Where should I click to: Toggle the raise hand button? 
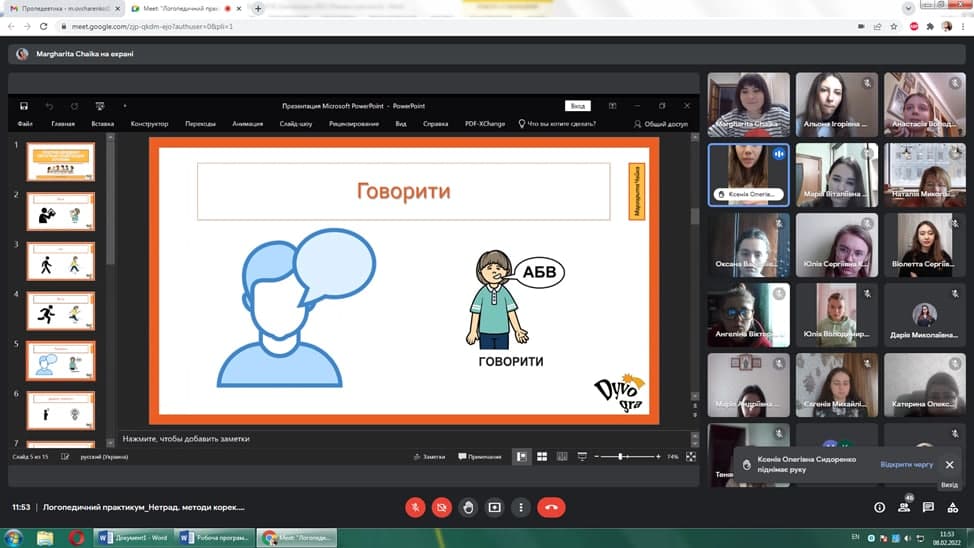coord(468,507)
